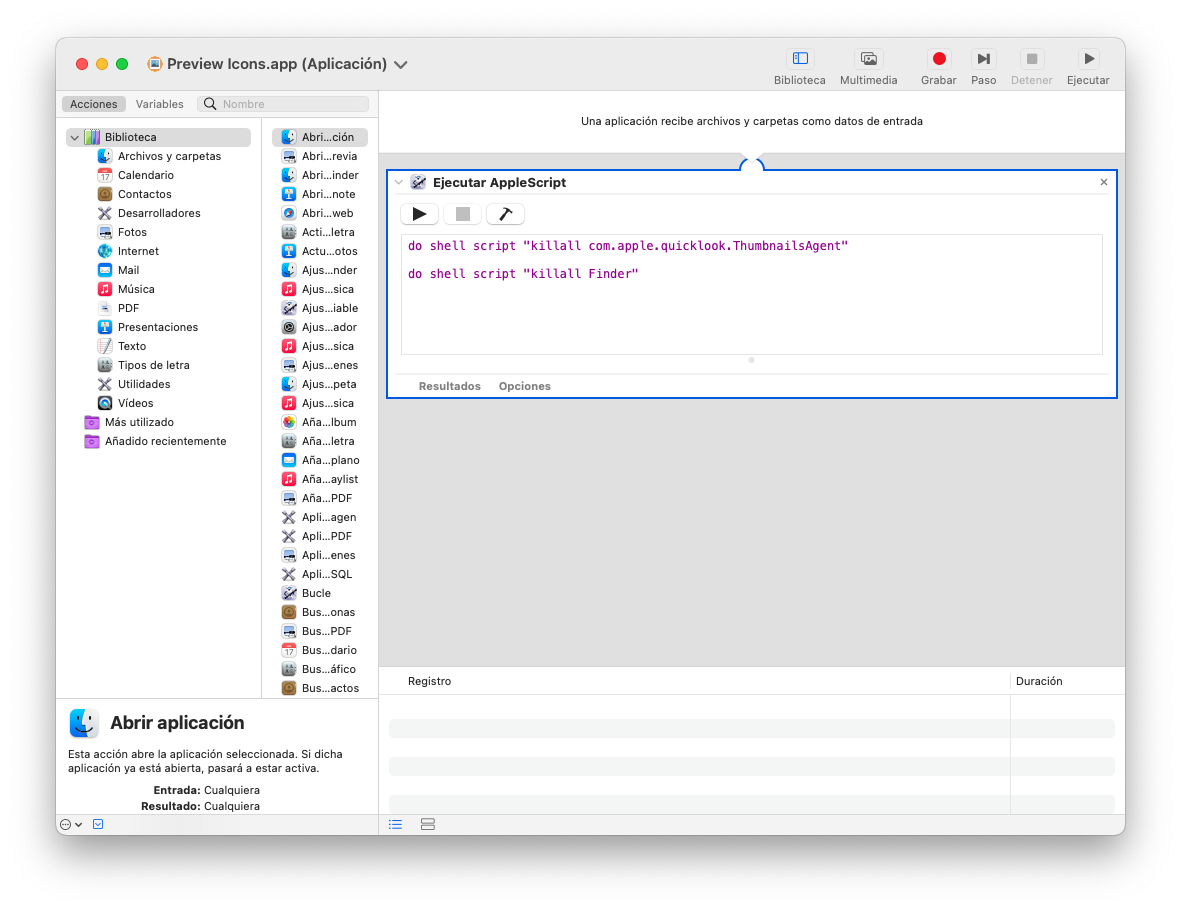Select the Abri...ción action

[319, 137]
